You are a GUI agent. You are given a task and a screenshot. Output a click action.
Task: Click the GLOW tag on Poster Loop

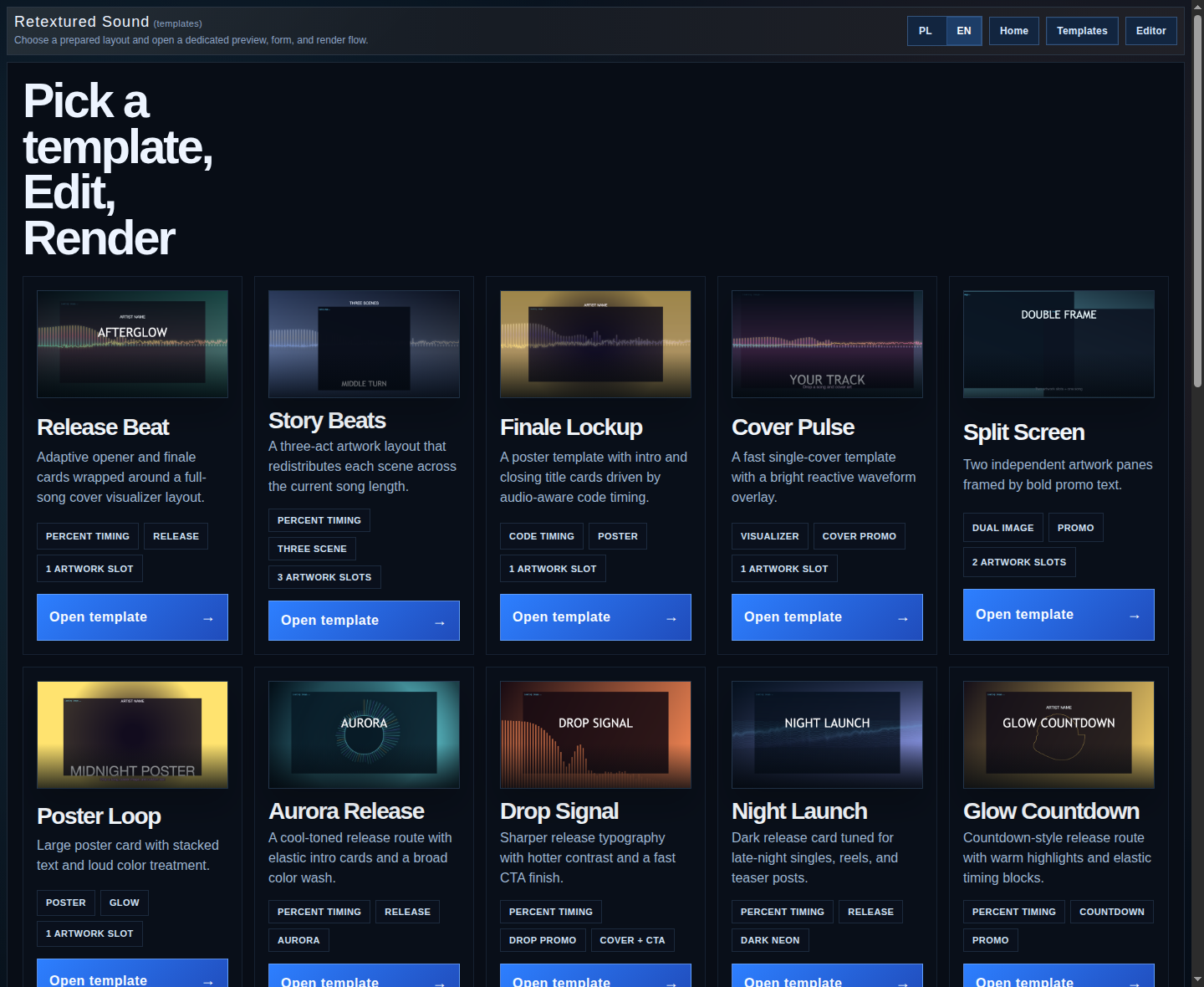tap(125, 903)
